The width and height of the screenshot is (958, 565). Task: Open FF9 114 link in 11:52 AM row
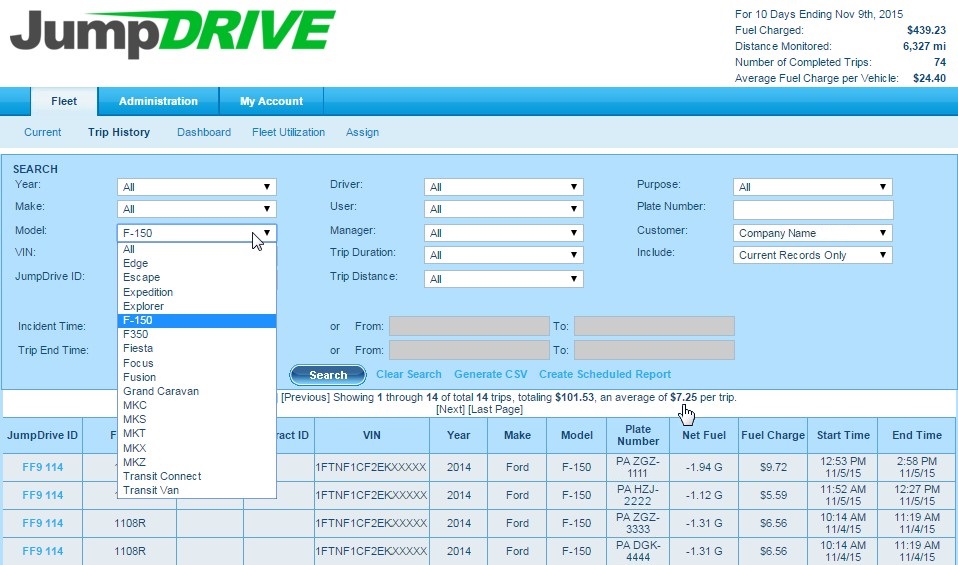tap(43, 495)
